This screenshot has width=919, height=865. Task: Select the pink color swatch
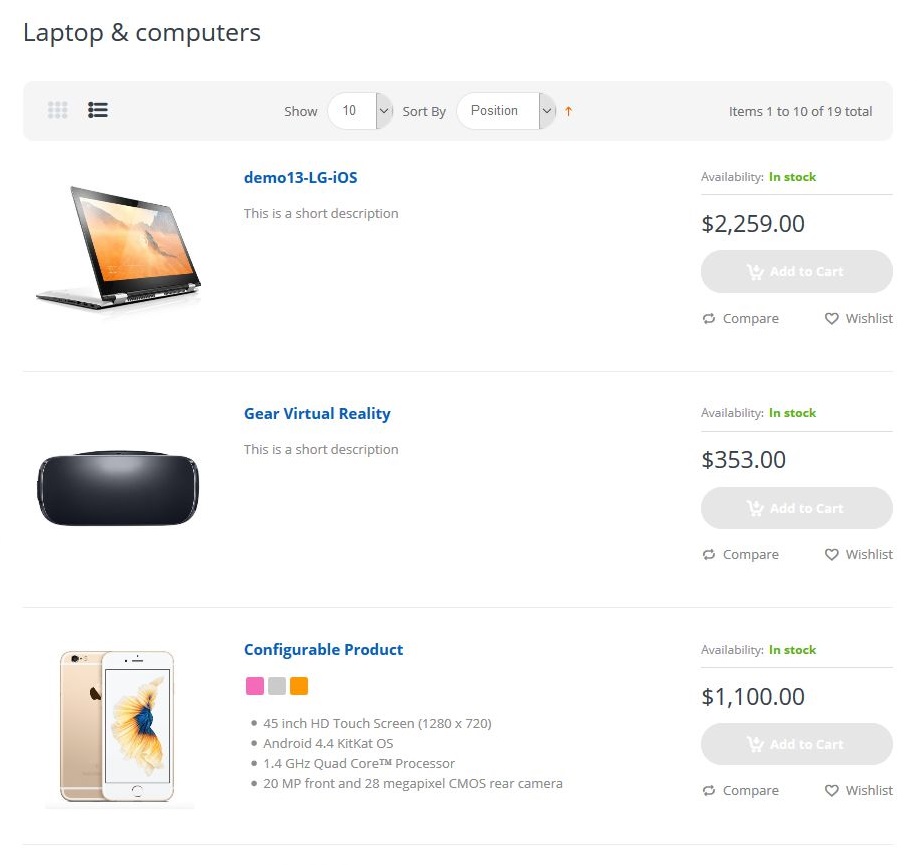[x=255, y=686]
